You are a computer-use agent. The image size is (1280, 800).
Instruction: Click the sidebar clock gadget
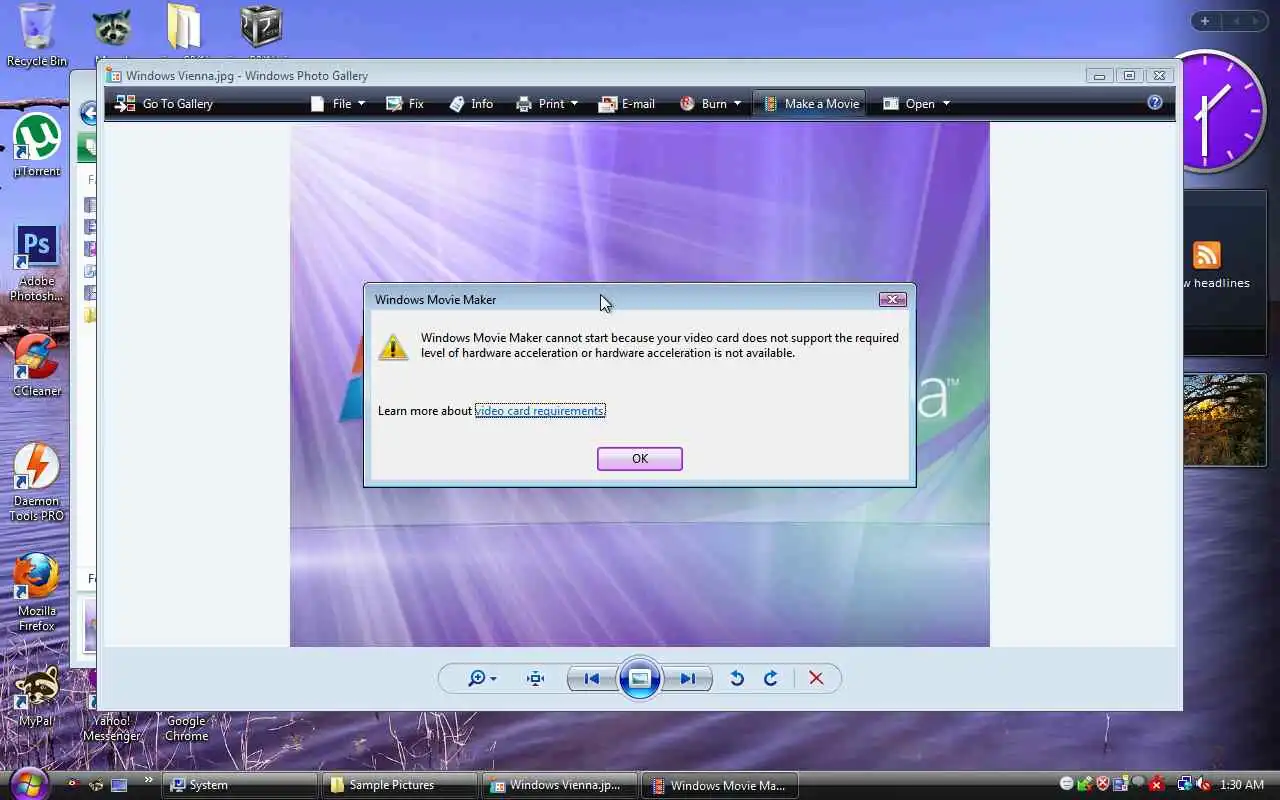pos(1224,111)
